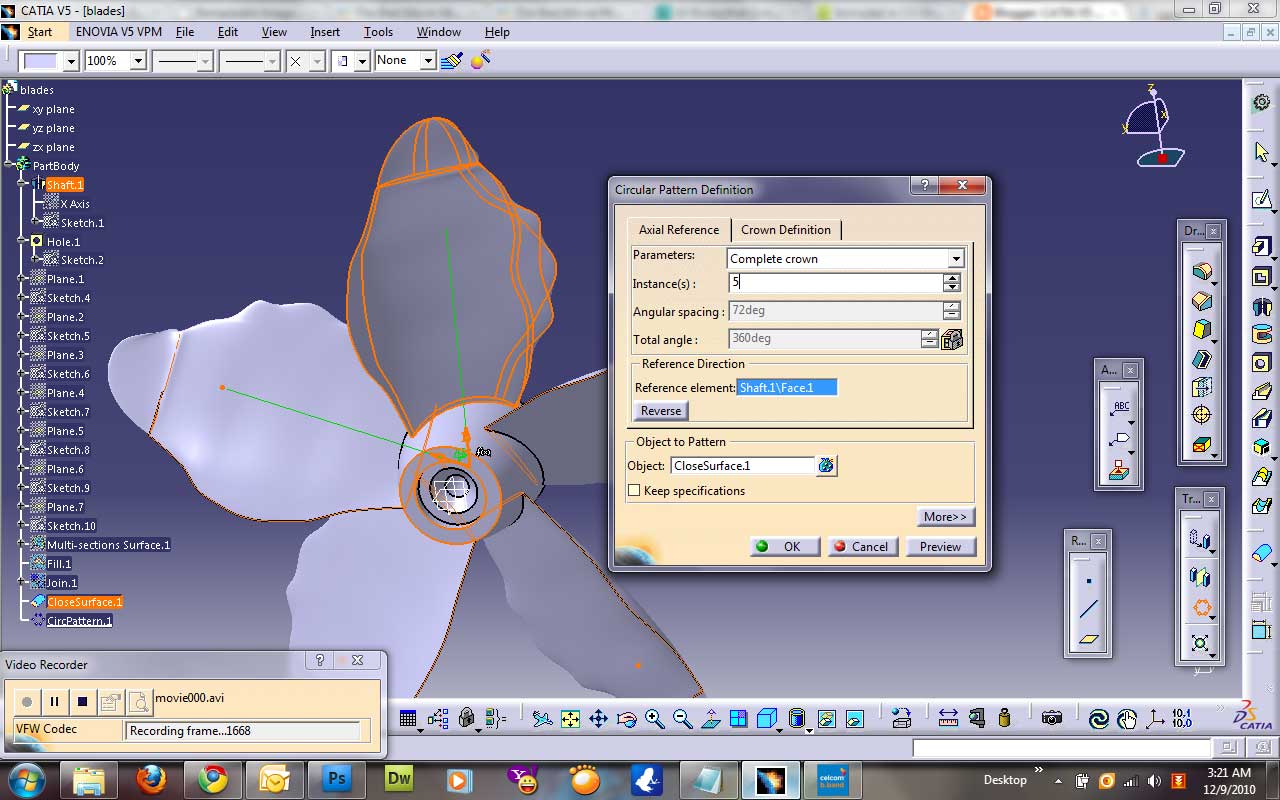Click the Sketcher icon in the right toolbar
Image resolution: width=1280 pixels, height=800 pixels.
tap(1262, 200)
